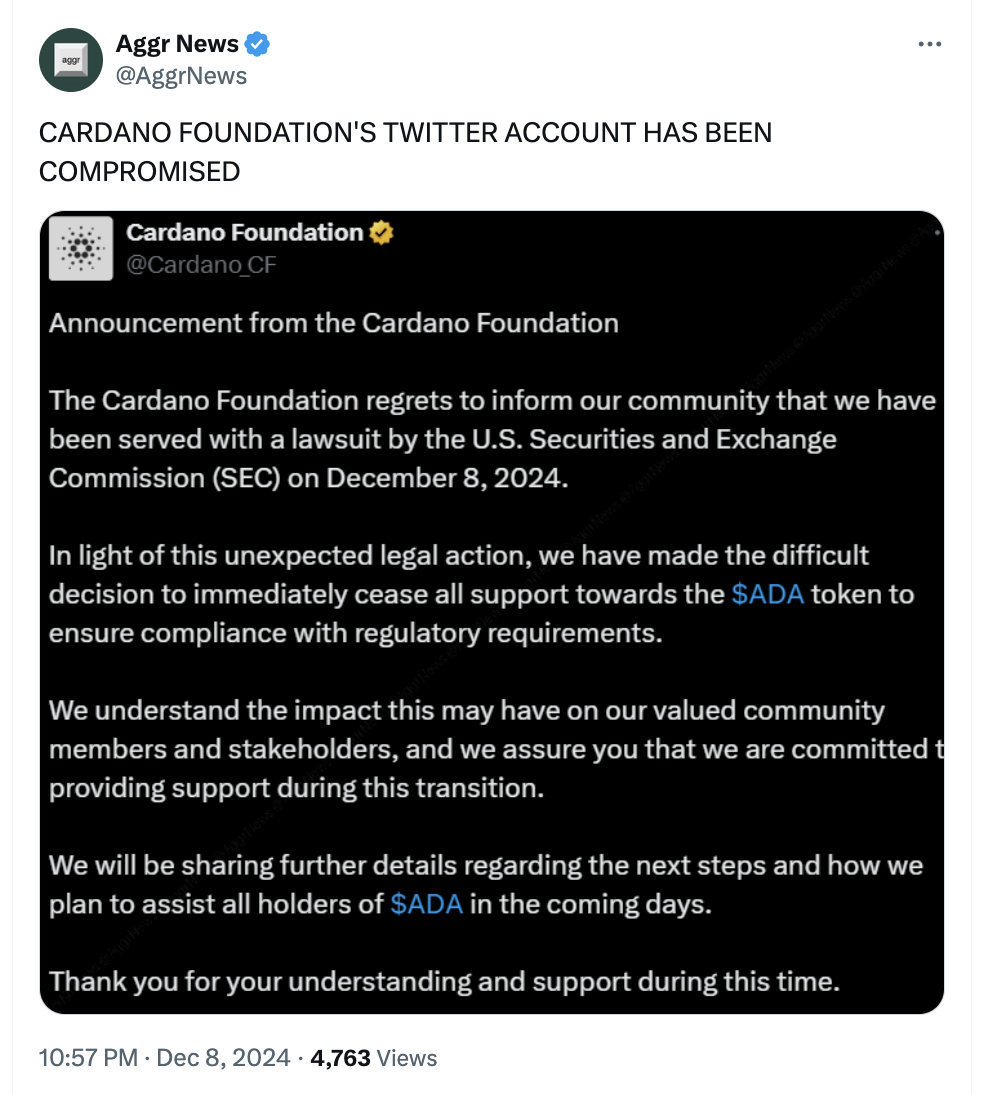Click the gold verified badge beside Cardano Foundation
This screenshot has width=982, height=1094.
(382, 233)
